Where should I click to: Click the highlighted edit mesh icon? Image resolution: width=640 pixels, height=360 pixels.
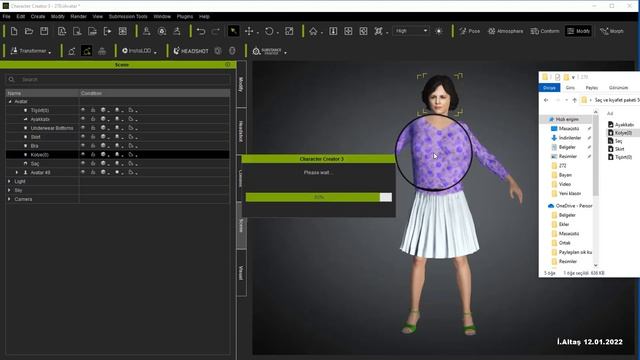pyautogui.click(x=87, y=51)
